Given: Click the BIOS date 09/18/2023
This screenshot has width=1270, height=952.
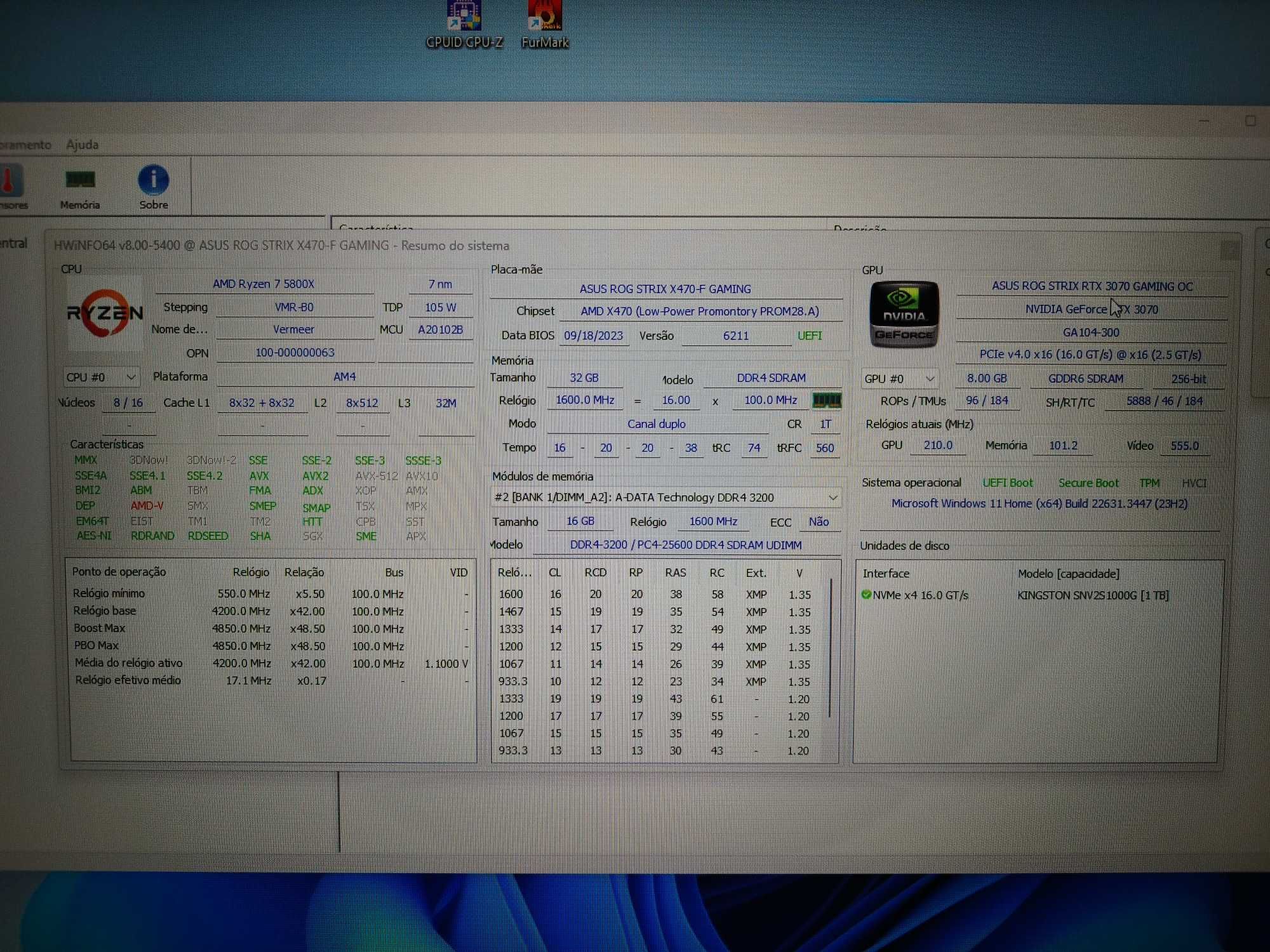Looking at the screenshot, I should pyautogui.click(x=594, y=336).
